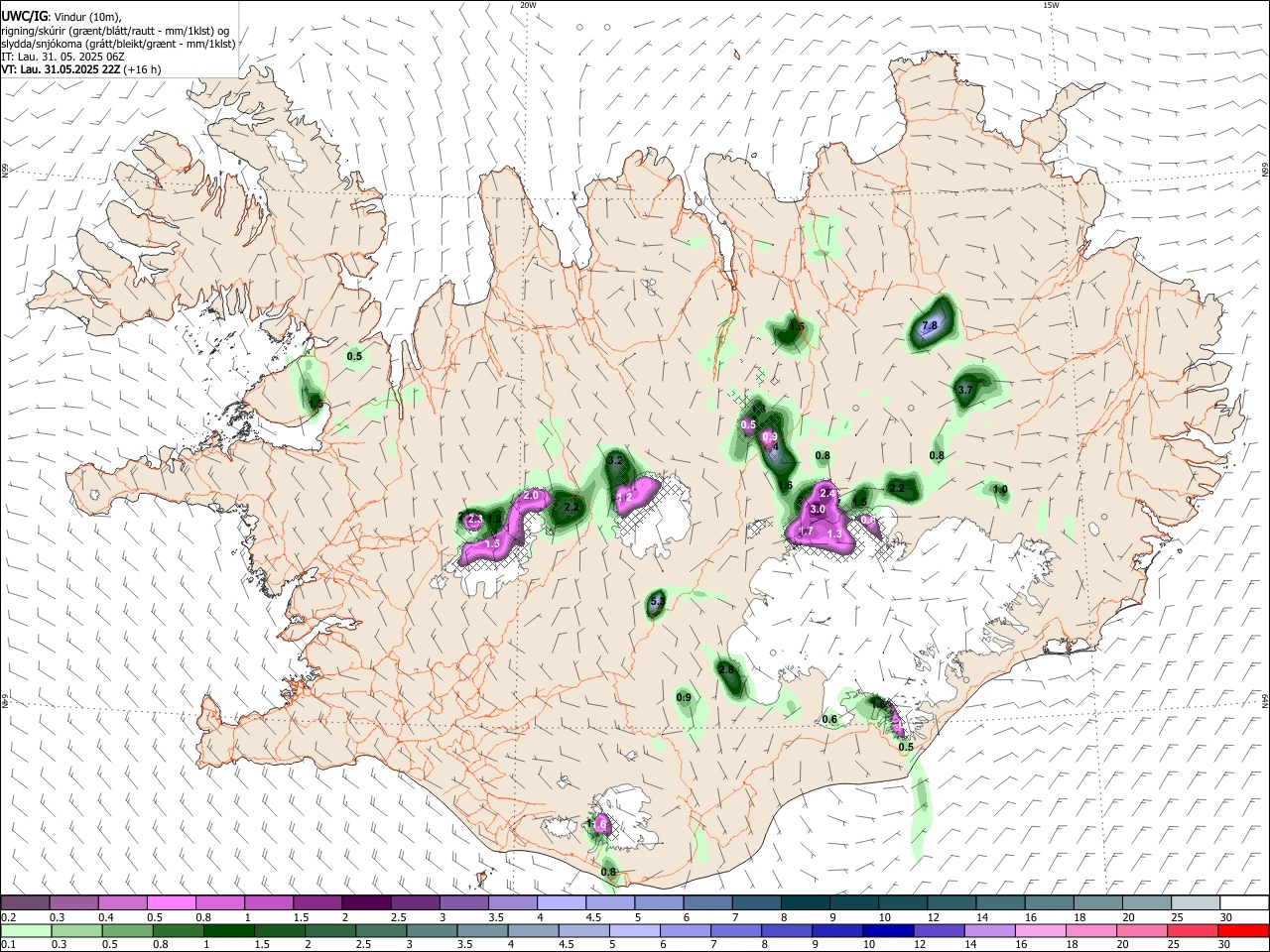Pick pale grey snow swatch between 25 and 30
The height and width of the screenshot is (952, 1270).
(1197, 902)
